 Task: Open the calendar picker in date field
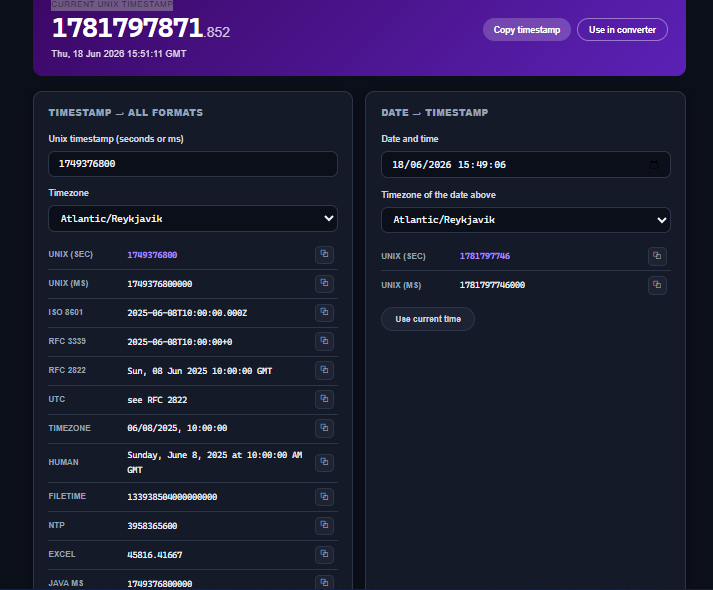[654, 165]
